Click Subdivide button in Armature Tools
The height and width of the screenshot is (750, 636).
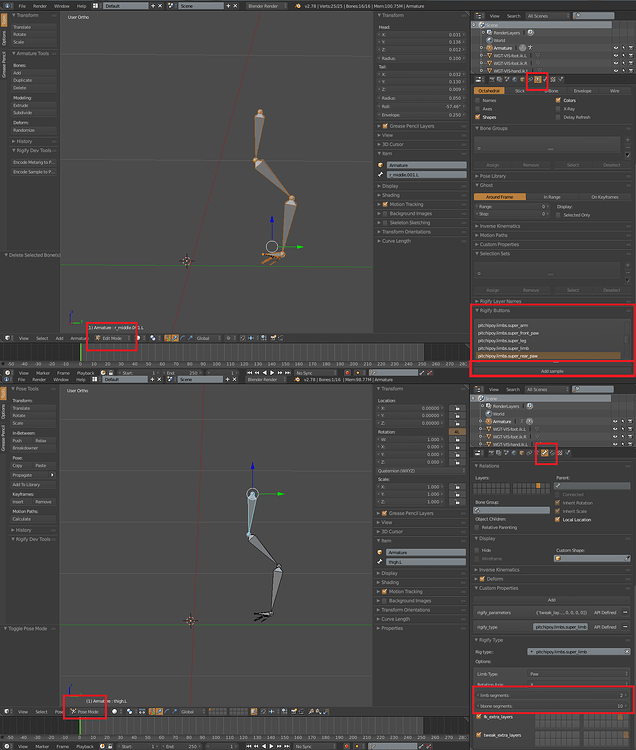(x=34, y=113)
